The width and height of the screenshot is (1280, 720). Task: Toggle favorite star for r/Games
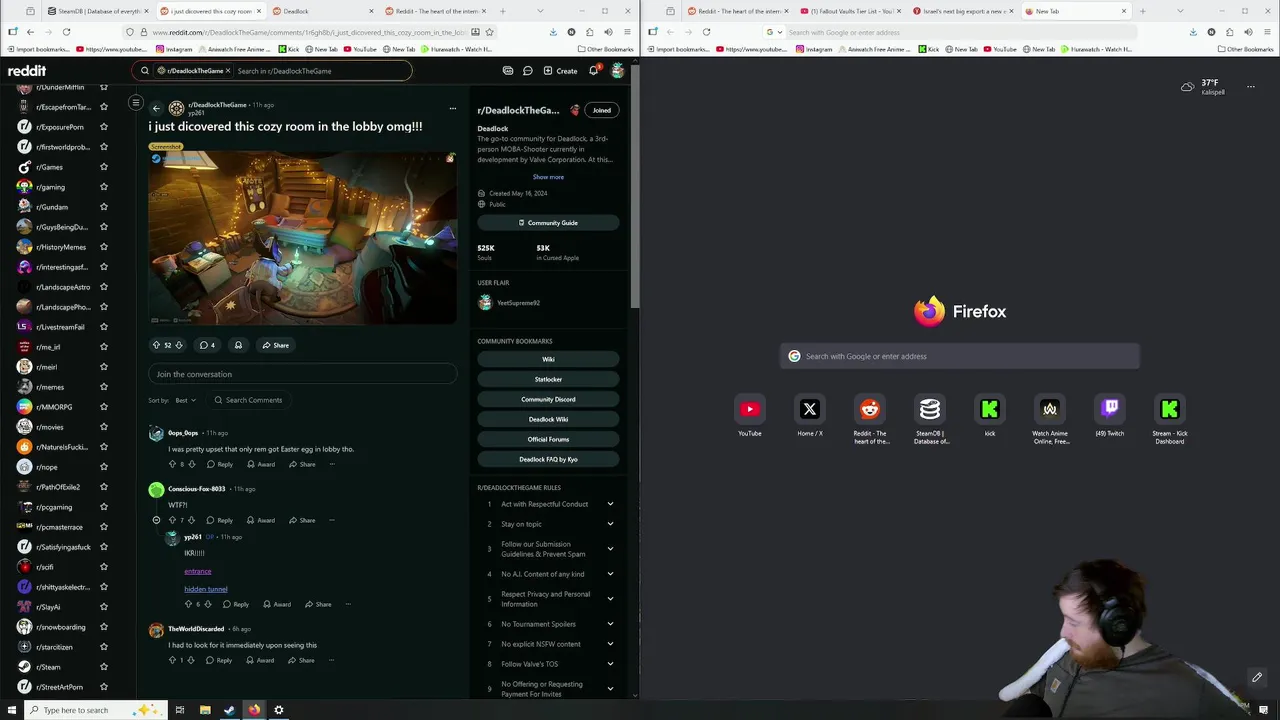pos(103,167)
